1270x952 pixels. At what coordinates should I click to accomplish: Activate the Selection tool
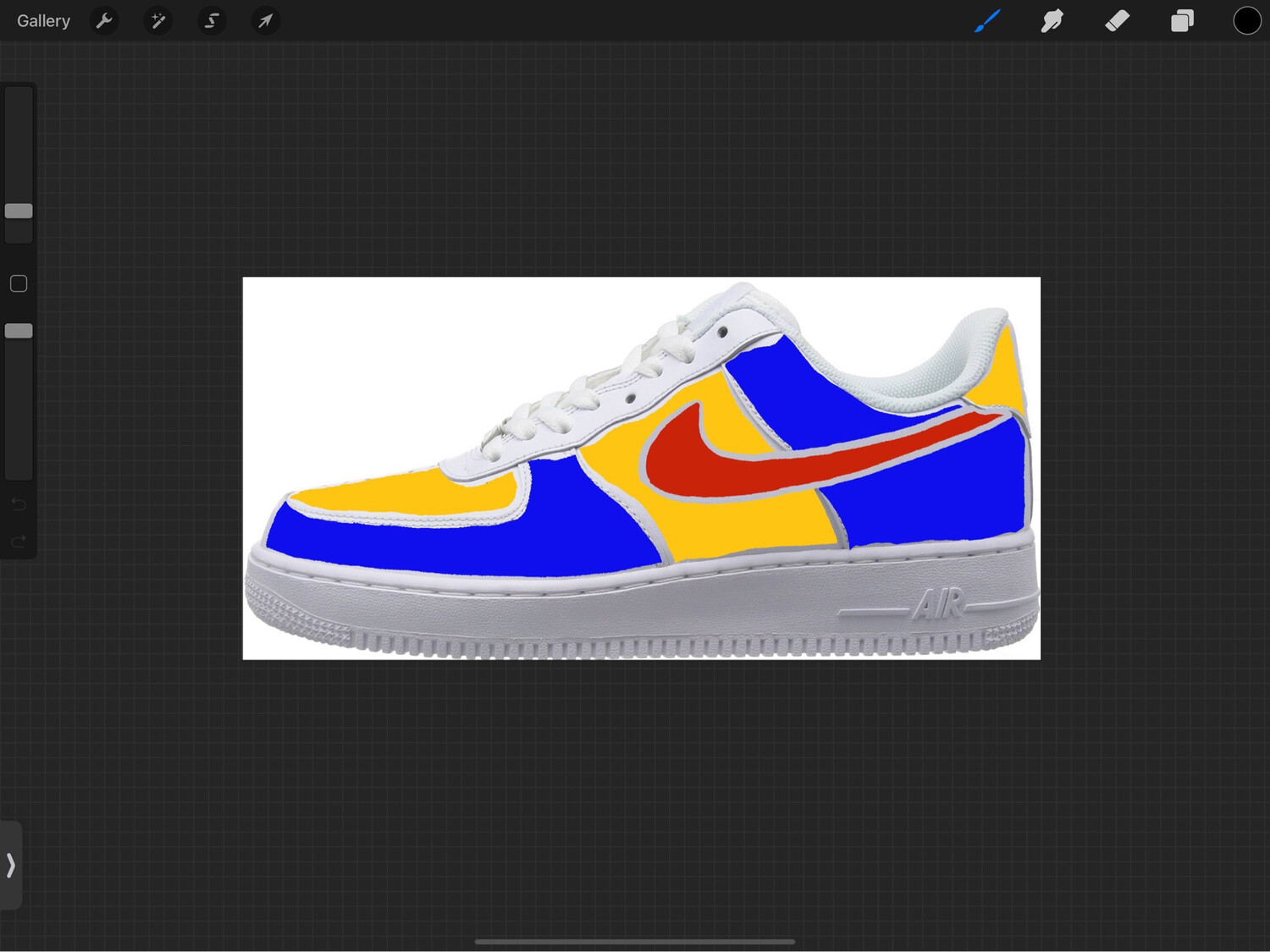pyautogui.click(x=212, y=20)
